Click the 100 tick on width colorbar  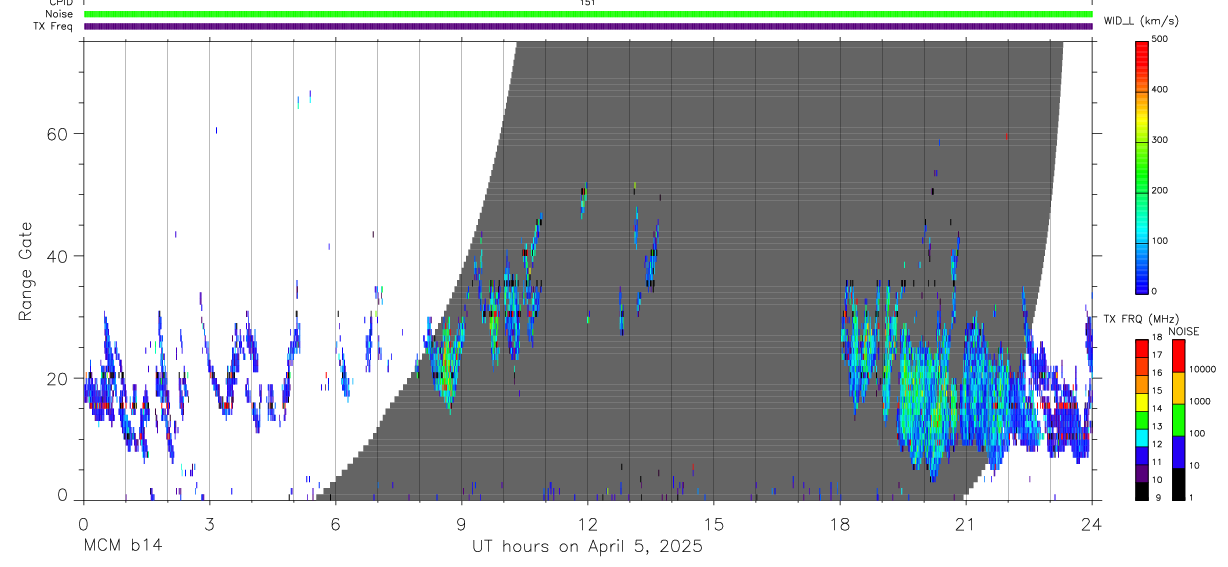point(1161,241)
